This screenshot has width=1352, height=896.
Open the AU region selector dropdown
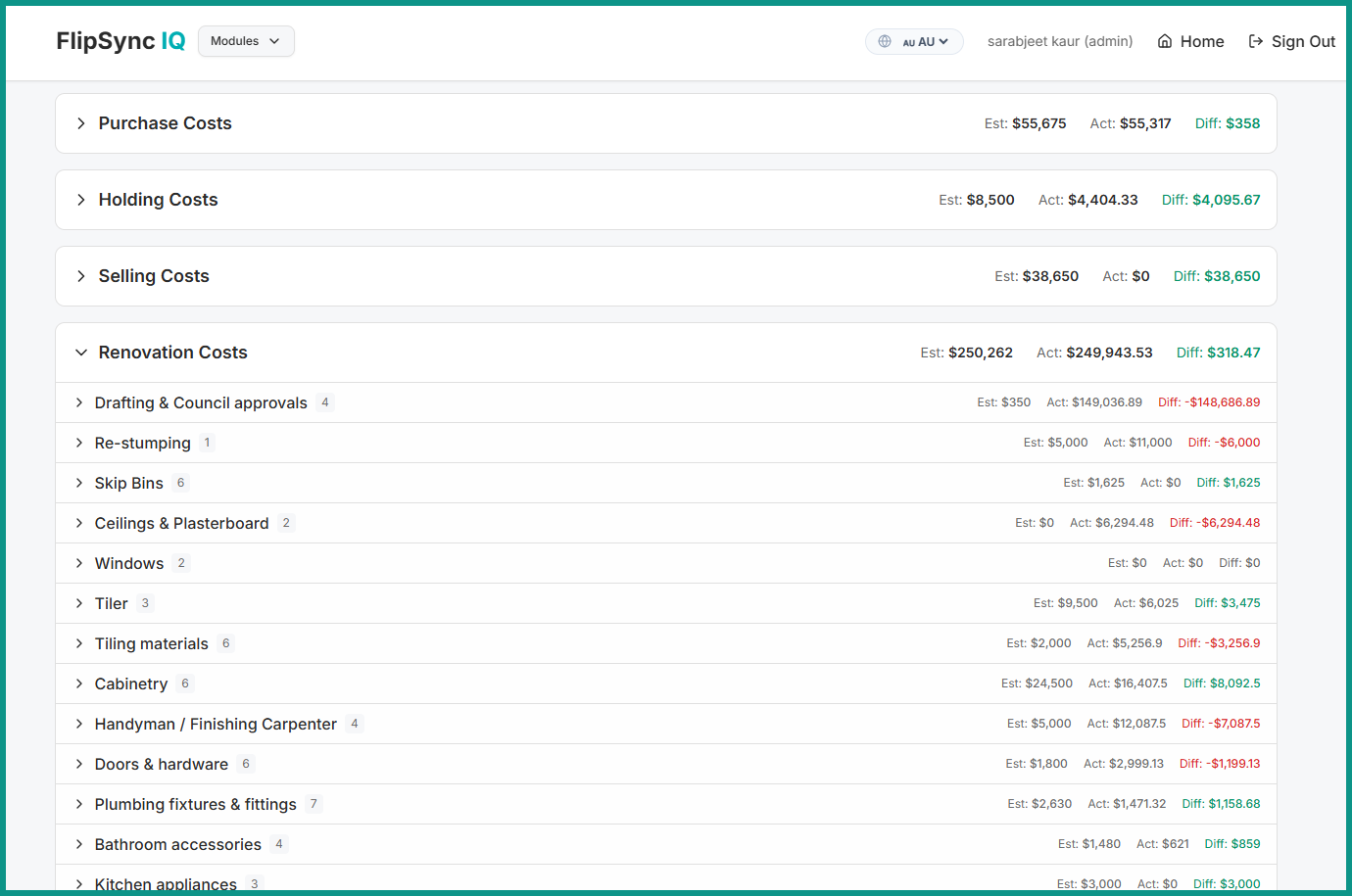coord(925,42)
